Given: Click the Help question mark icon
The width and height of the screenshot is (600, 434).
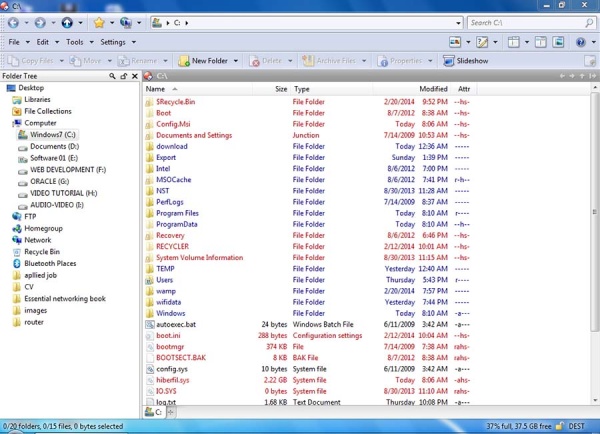Looking at the screenshot, I should coord(580,43).
